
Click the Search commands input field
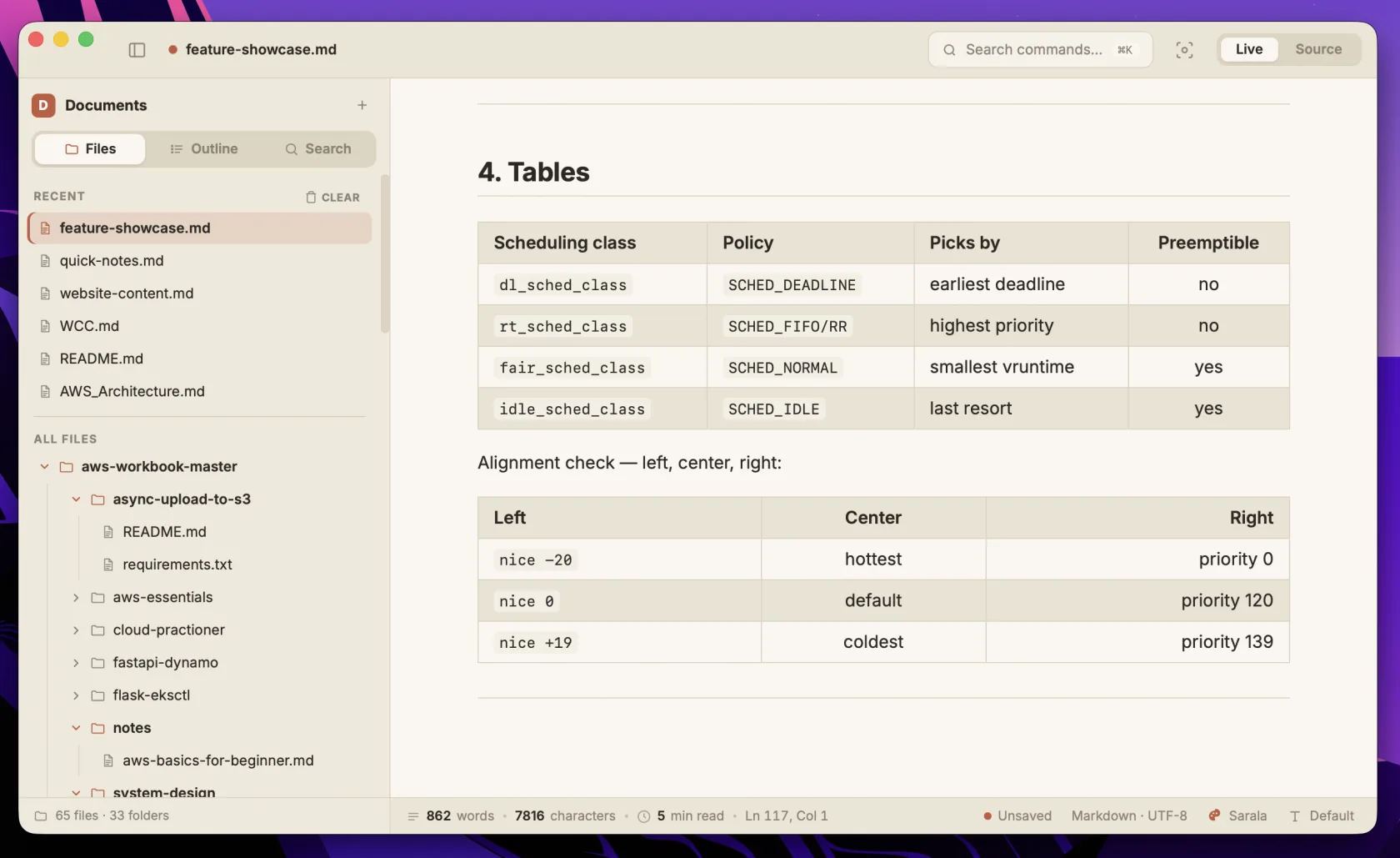(1040, 50)
